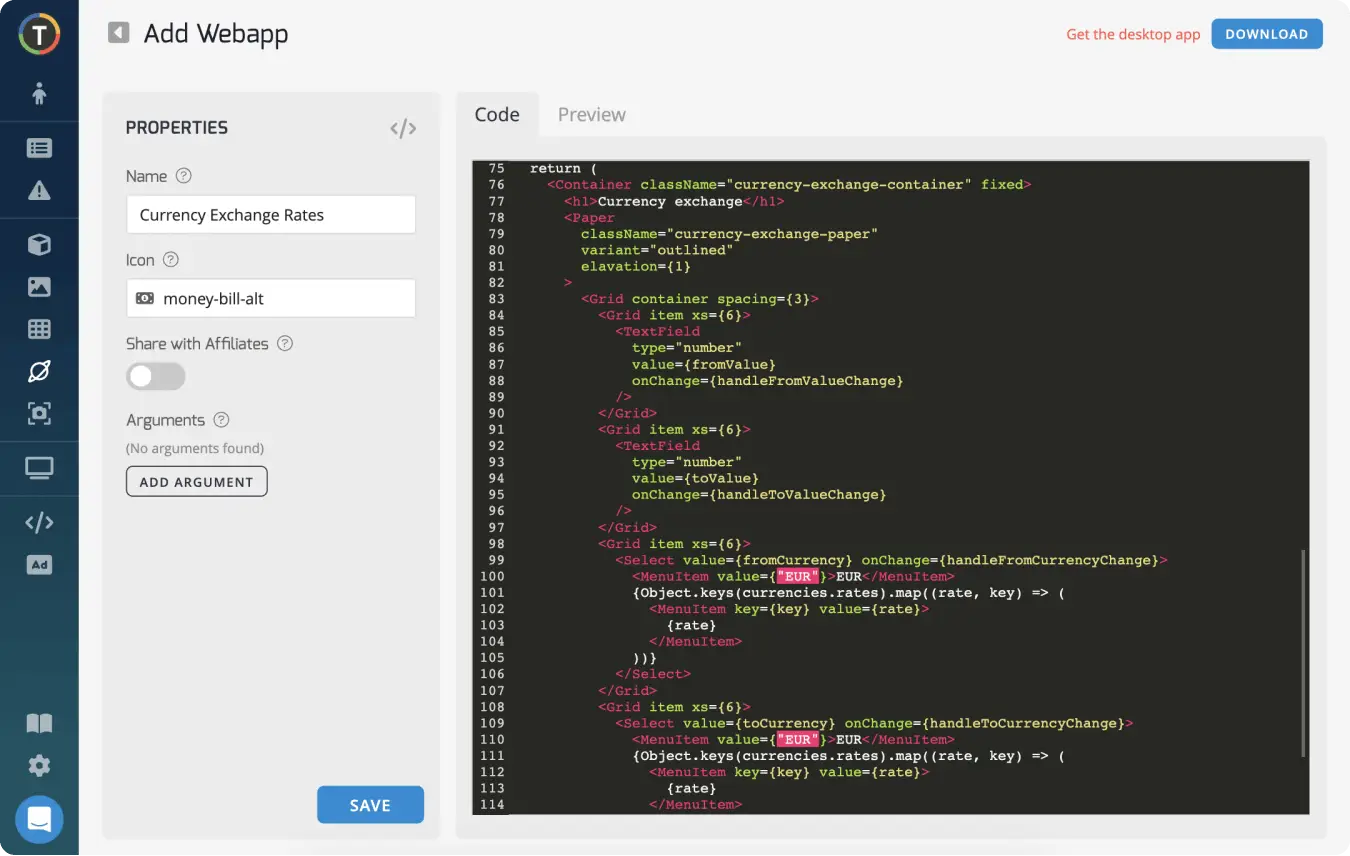1350x856 pixels.
Task: Select the Code tab
Action: pos(497,115)
